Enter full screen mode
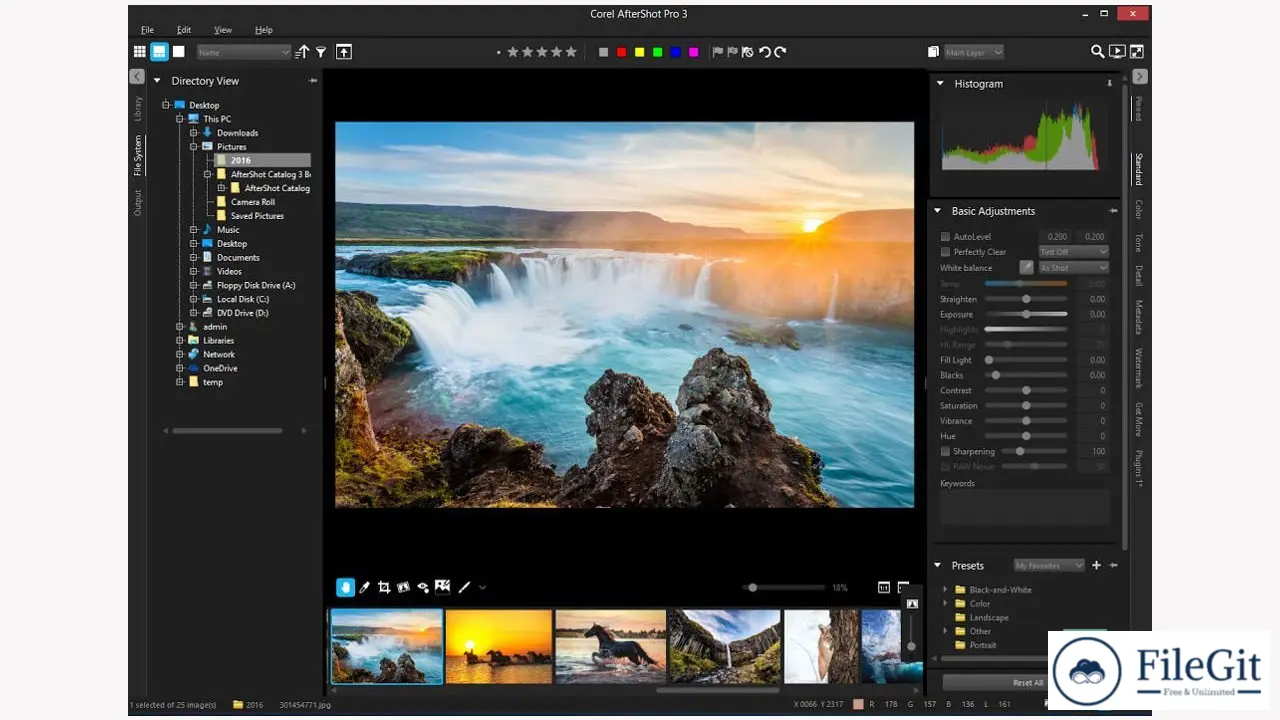The width and height of the screenshot is (1280, 720). [x=1137, y=52]
